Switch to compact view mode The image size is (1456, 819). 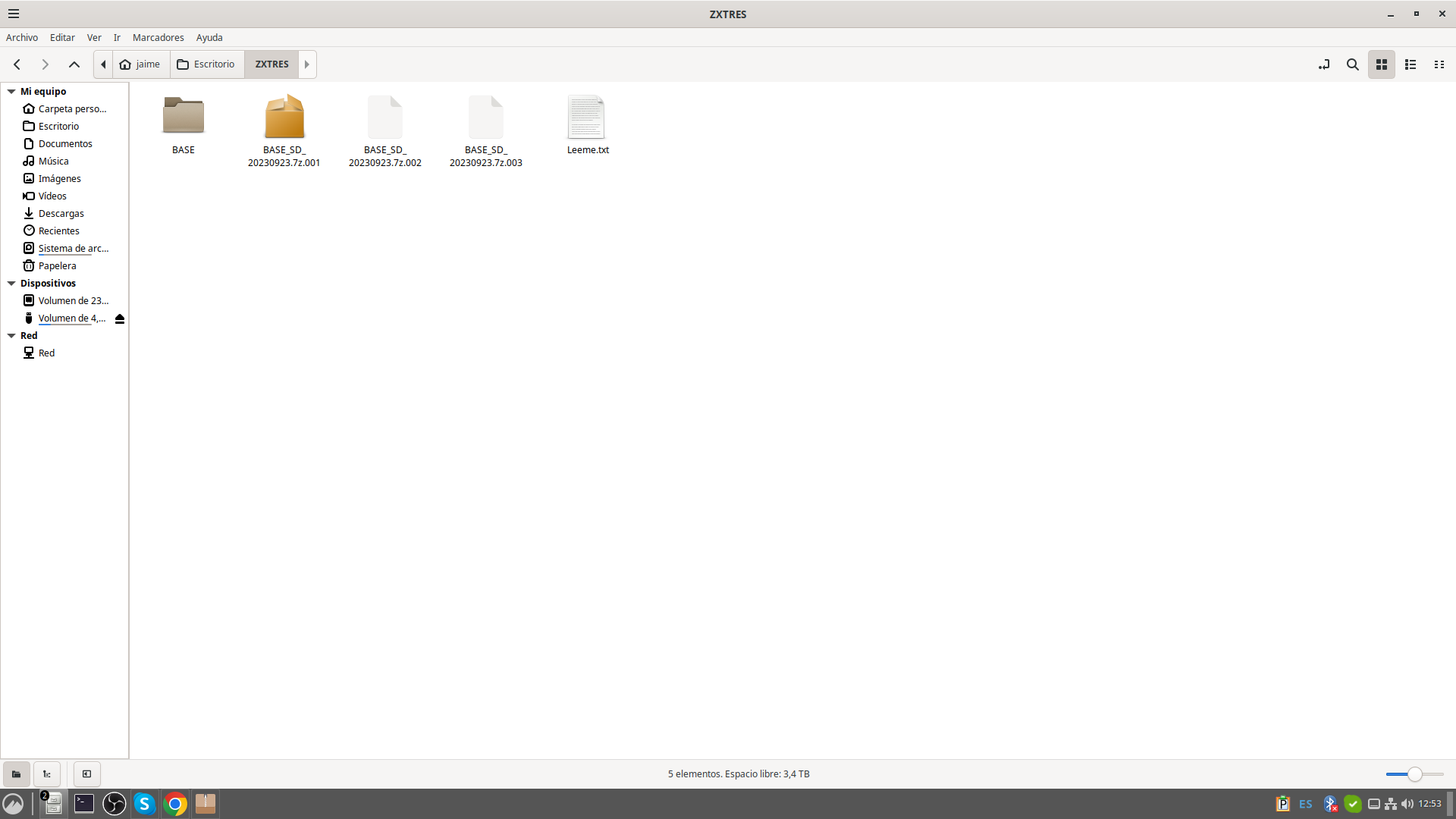pyautogui.click(x=1439, y=64)
